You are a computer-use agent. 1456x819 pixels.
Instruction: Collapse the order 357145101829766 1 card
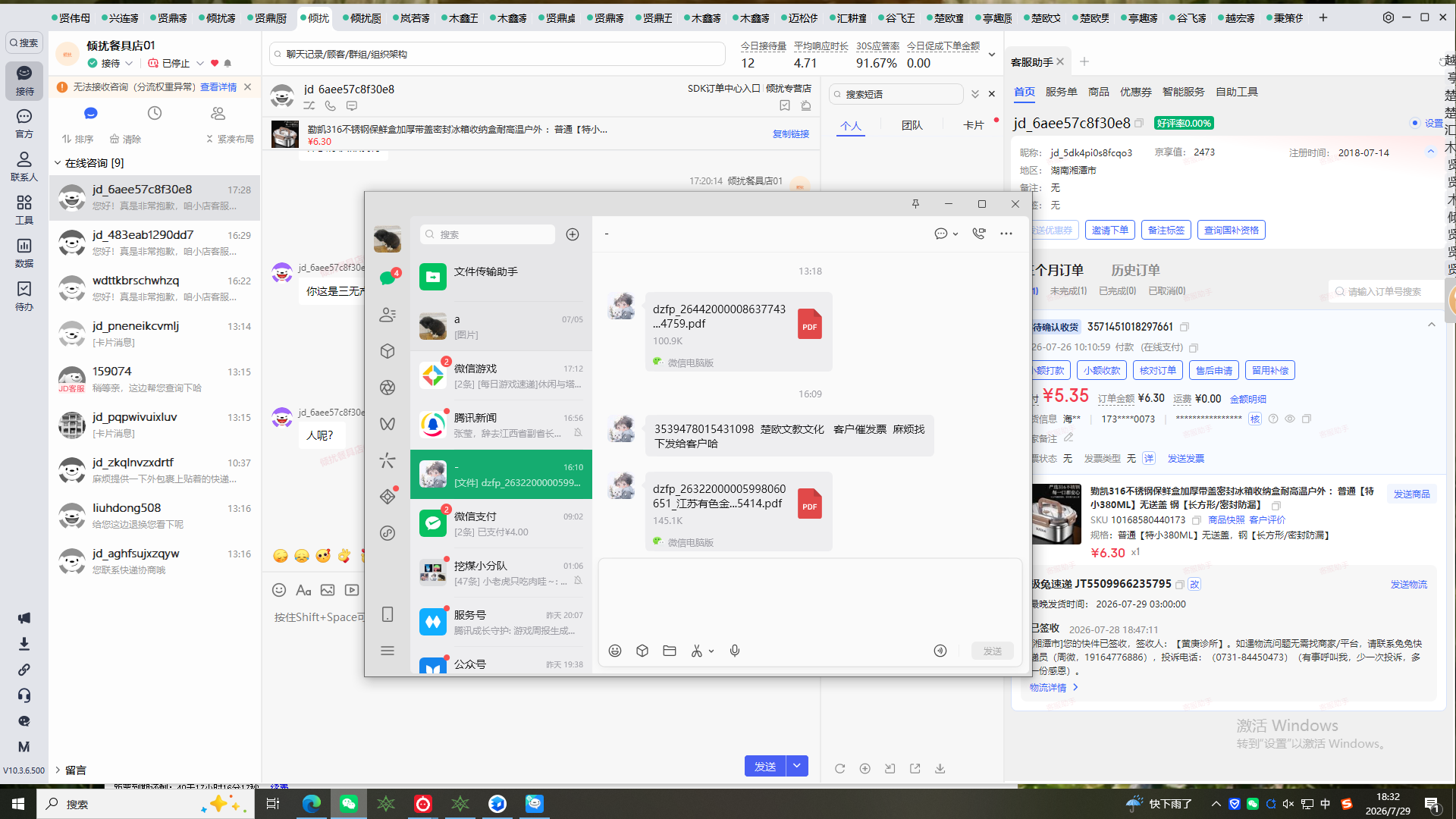tap(1432, 325)
